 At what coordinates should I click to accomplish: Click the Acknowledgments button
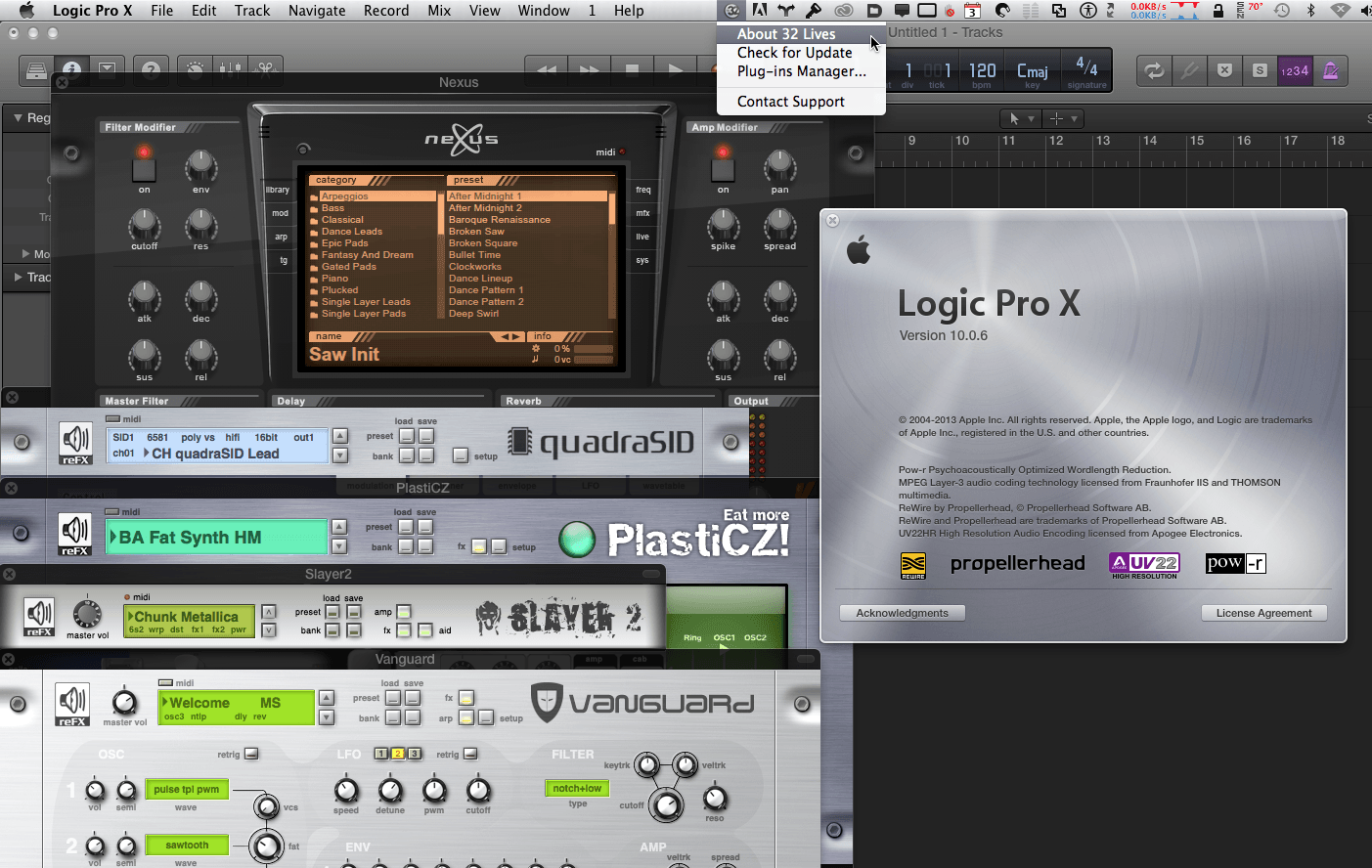tap(903, 613)
